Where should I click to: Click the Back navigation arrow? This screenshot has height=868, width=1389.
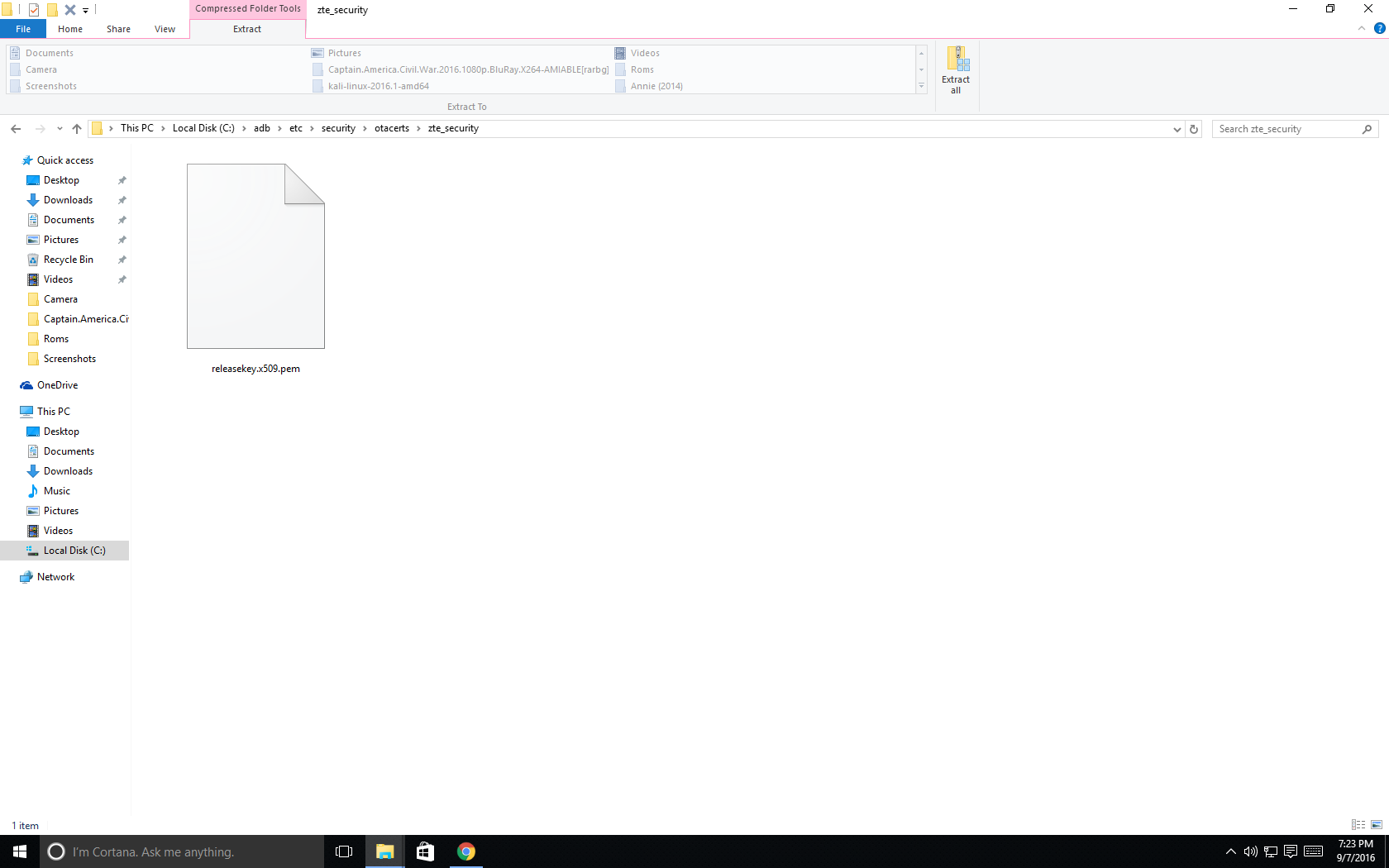(16, 129)
